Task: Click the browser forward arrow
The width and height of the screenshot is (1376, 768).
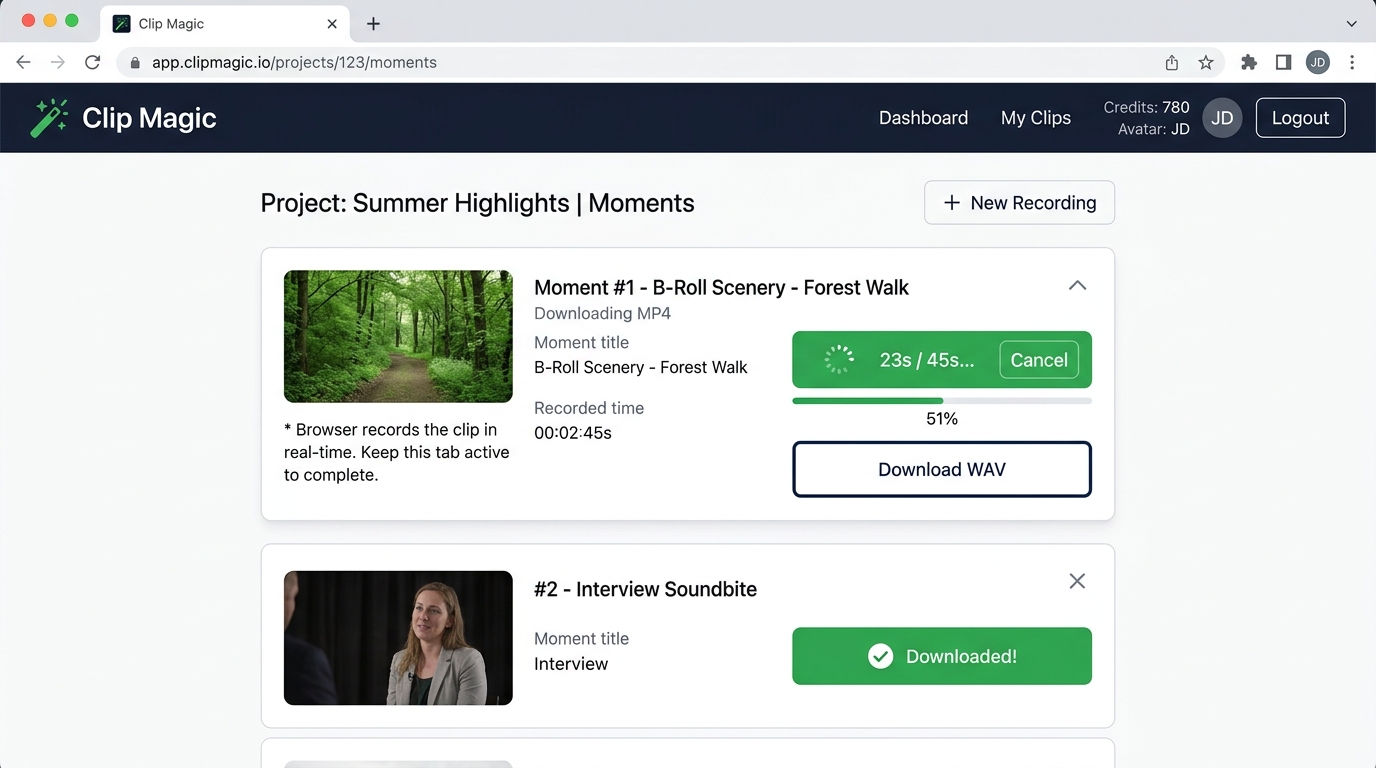Action: 58,62
